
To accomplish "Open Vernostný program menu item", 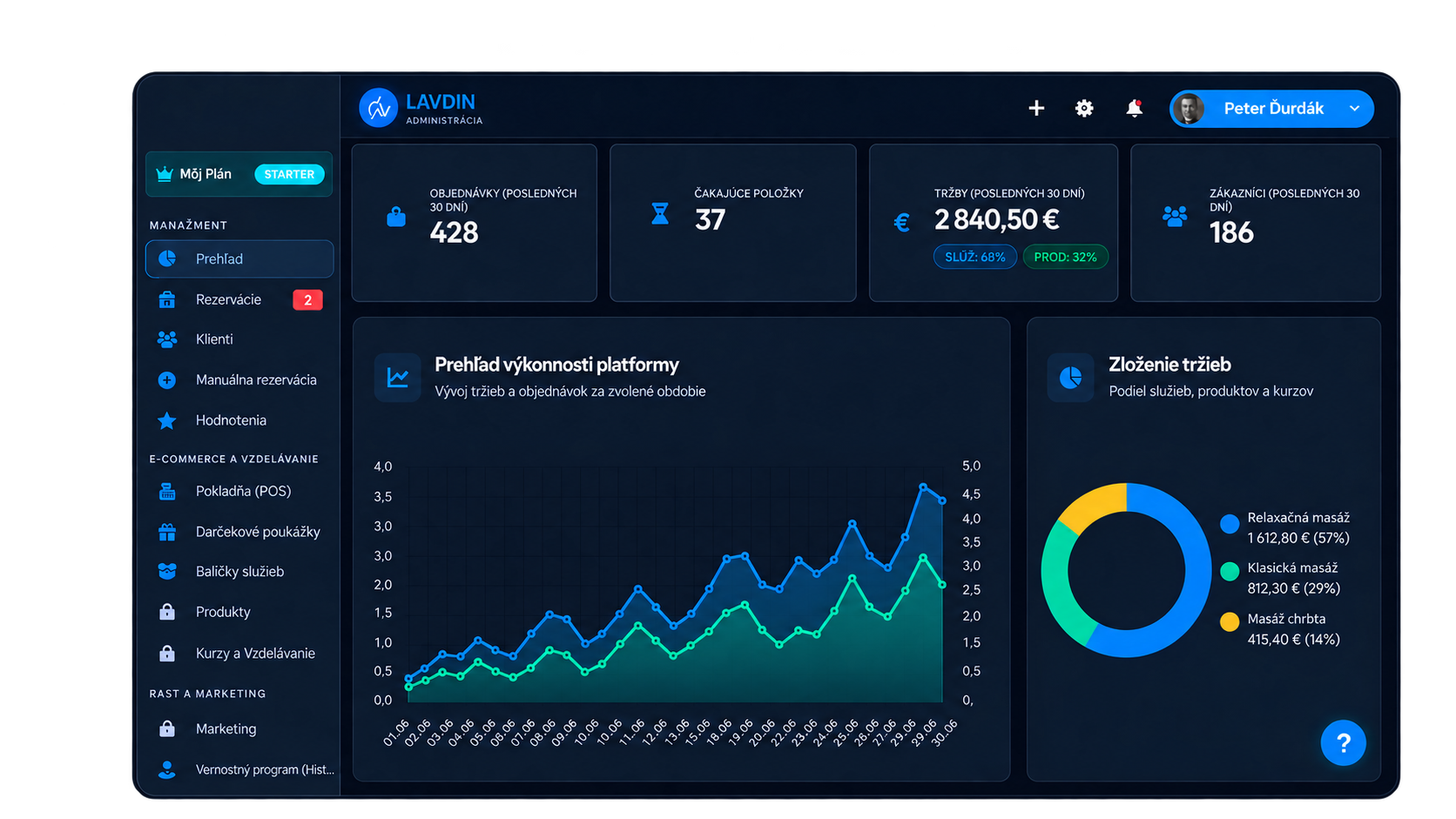I will coord(239,769).
